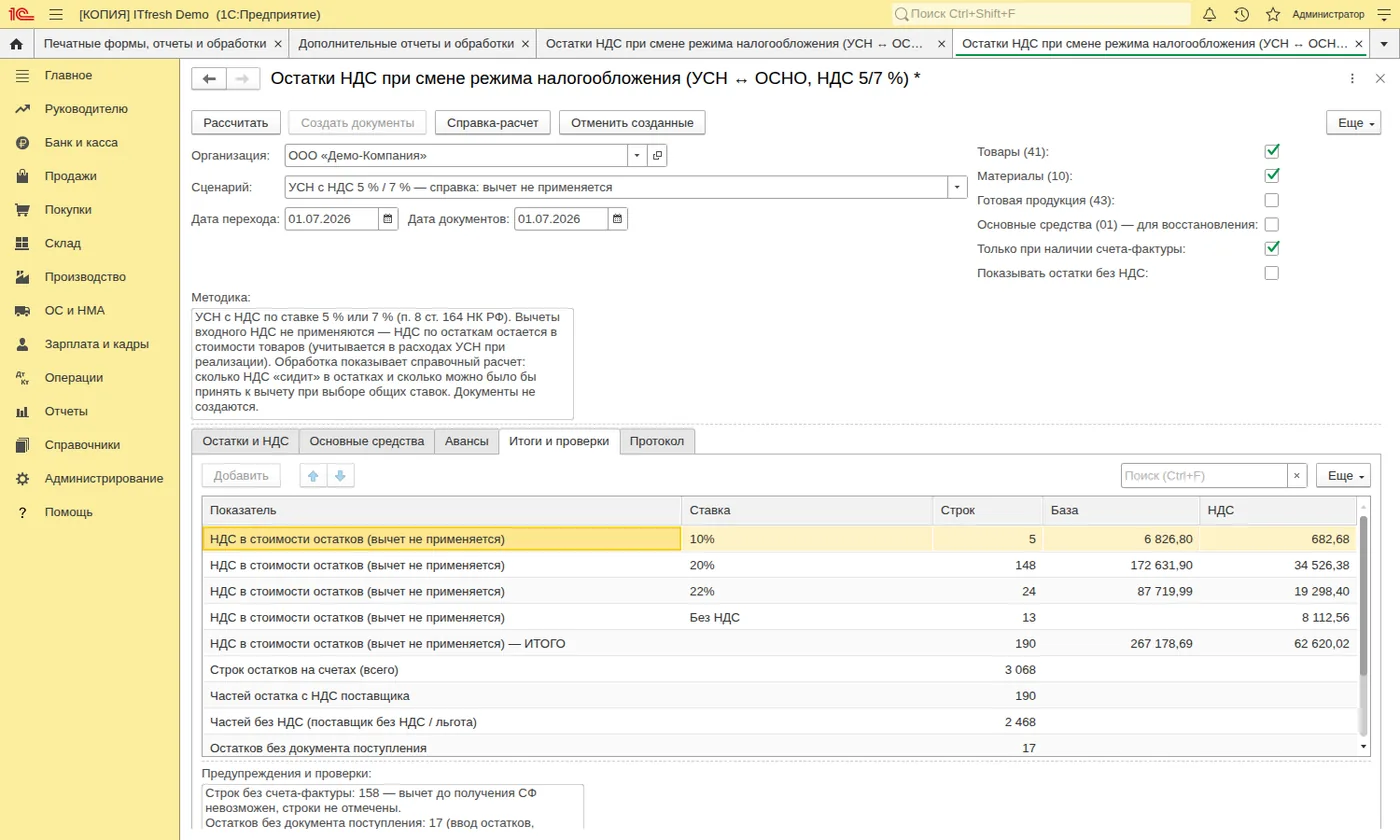The image size is (1400, 840).
Task: Open the tabs list dropdown arrow
Action: point(1384,44)
